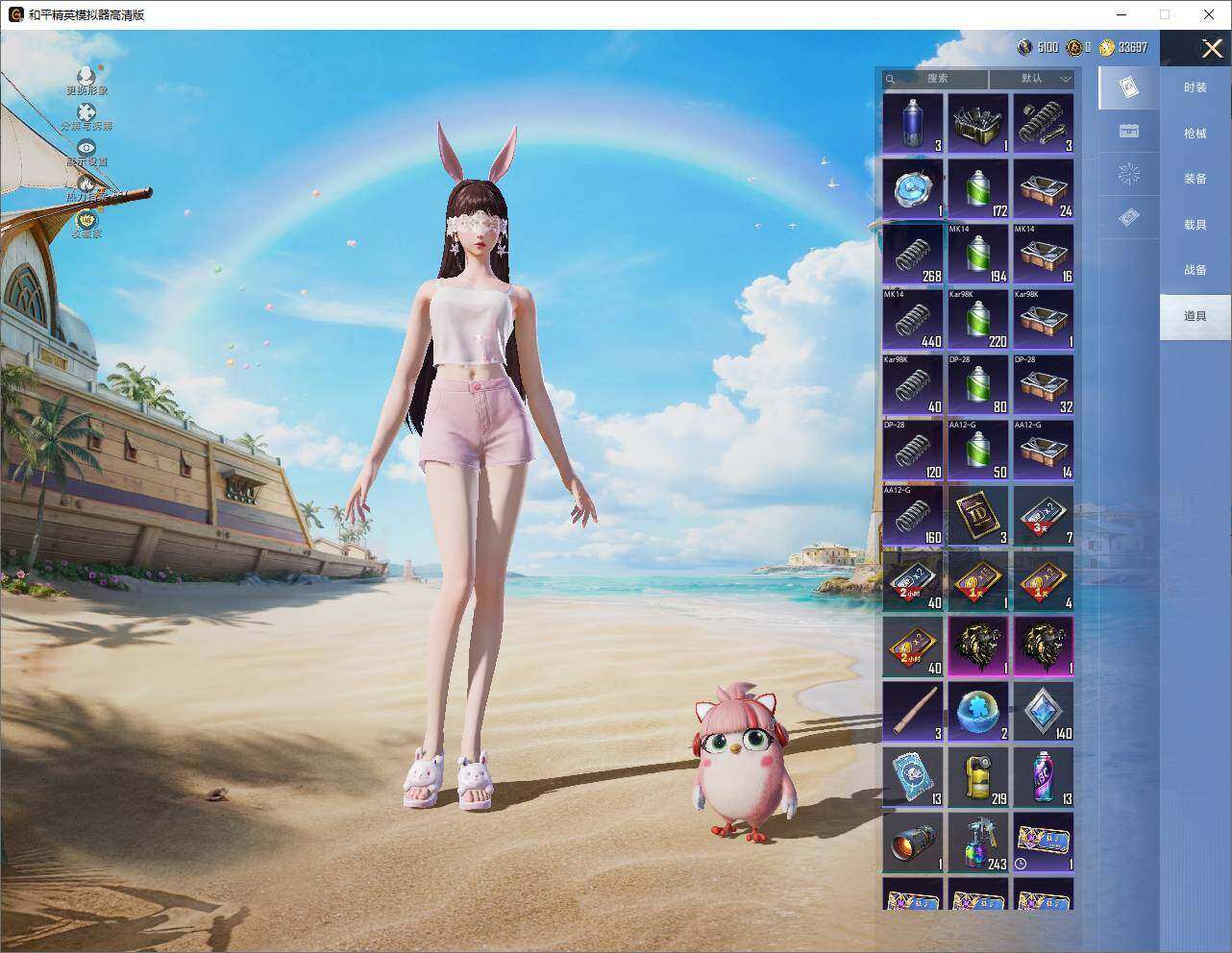Select the AA12-G tray item with count 14
The width and height of the screenshot is (1232, 953).
1044,451
